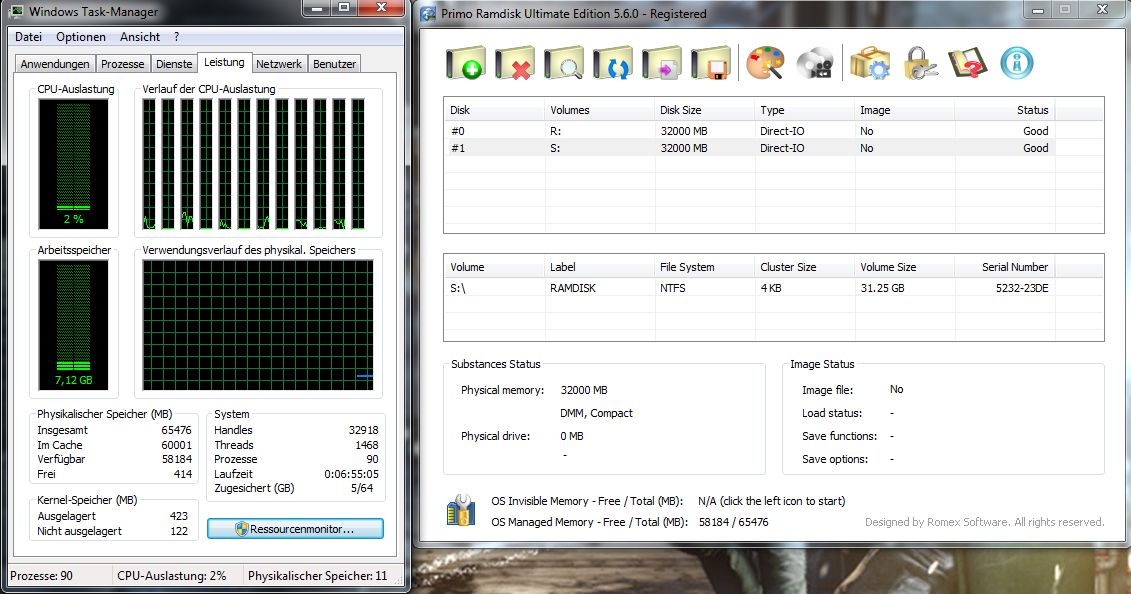This screenshot has width=1131, height=594.
Task: Click the Disk column header
Action: pos(494,110)
